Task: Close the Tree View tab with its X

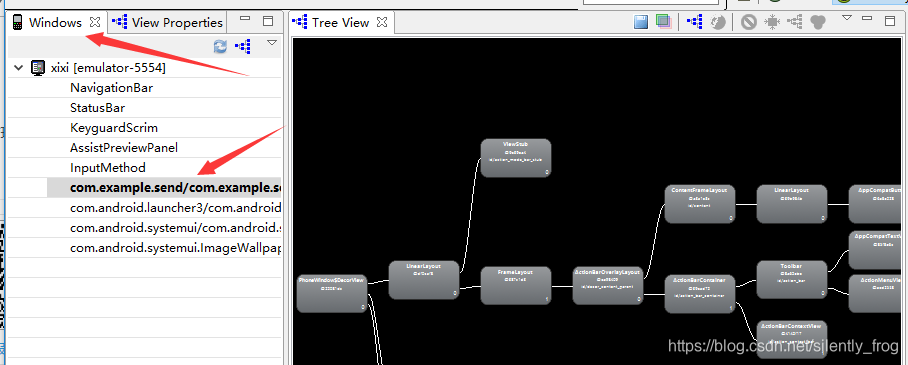Action: (x=382, y=22)
